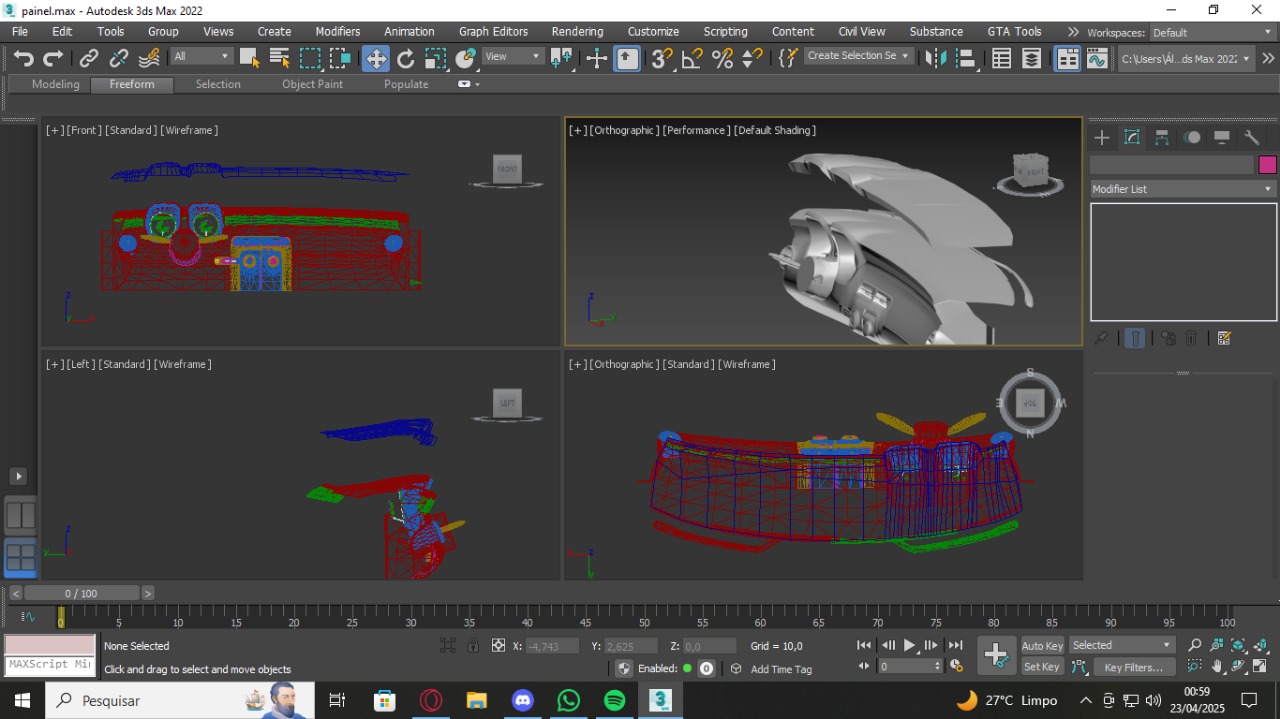Open the Create command panel tab

[x=1102, y=138]
